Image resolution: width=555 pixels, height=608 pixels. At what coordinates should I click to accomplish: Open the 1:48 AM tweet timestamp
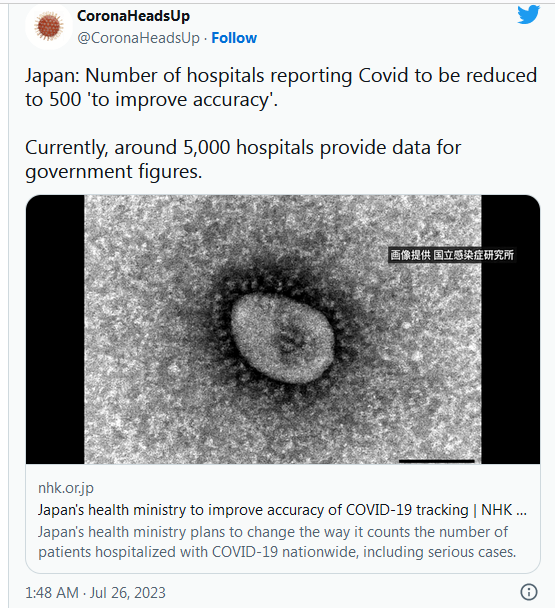point(52,592)
